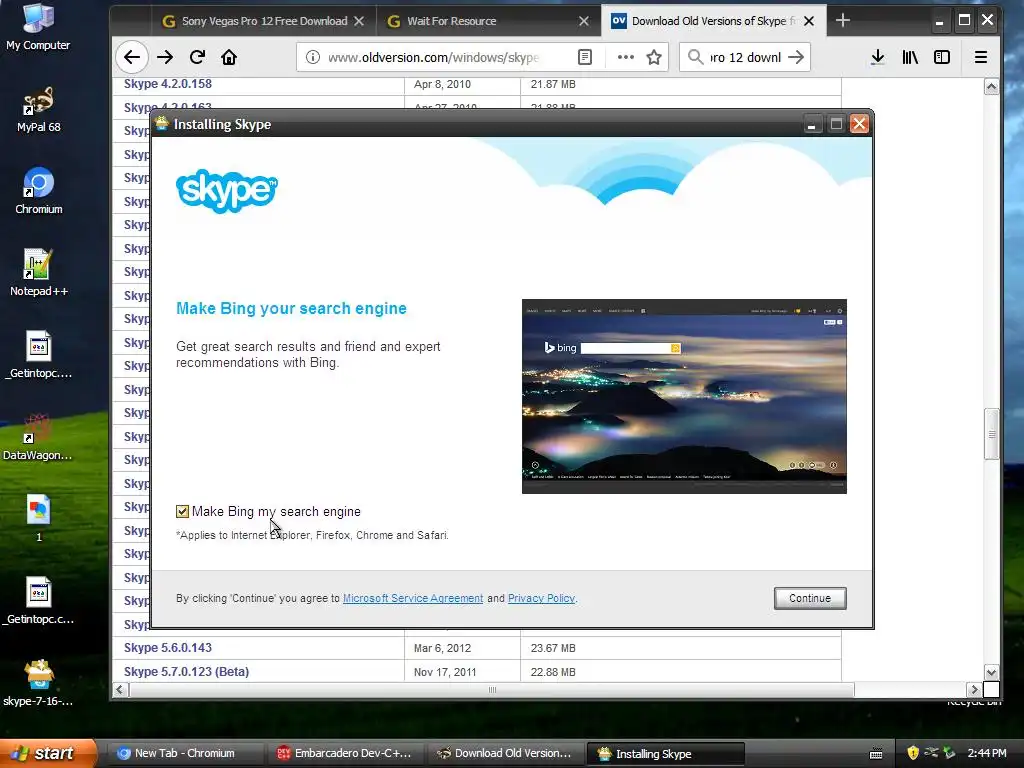Open site information icon in address bar
Image resolution: width=1024 pixels, height=768 pixels.
[313, 57]
